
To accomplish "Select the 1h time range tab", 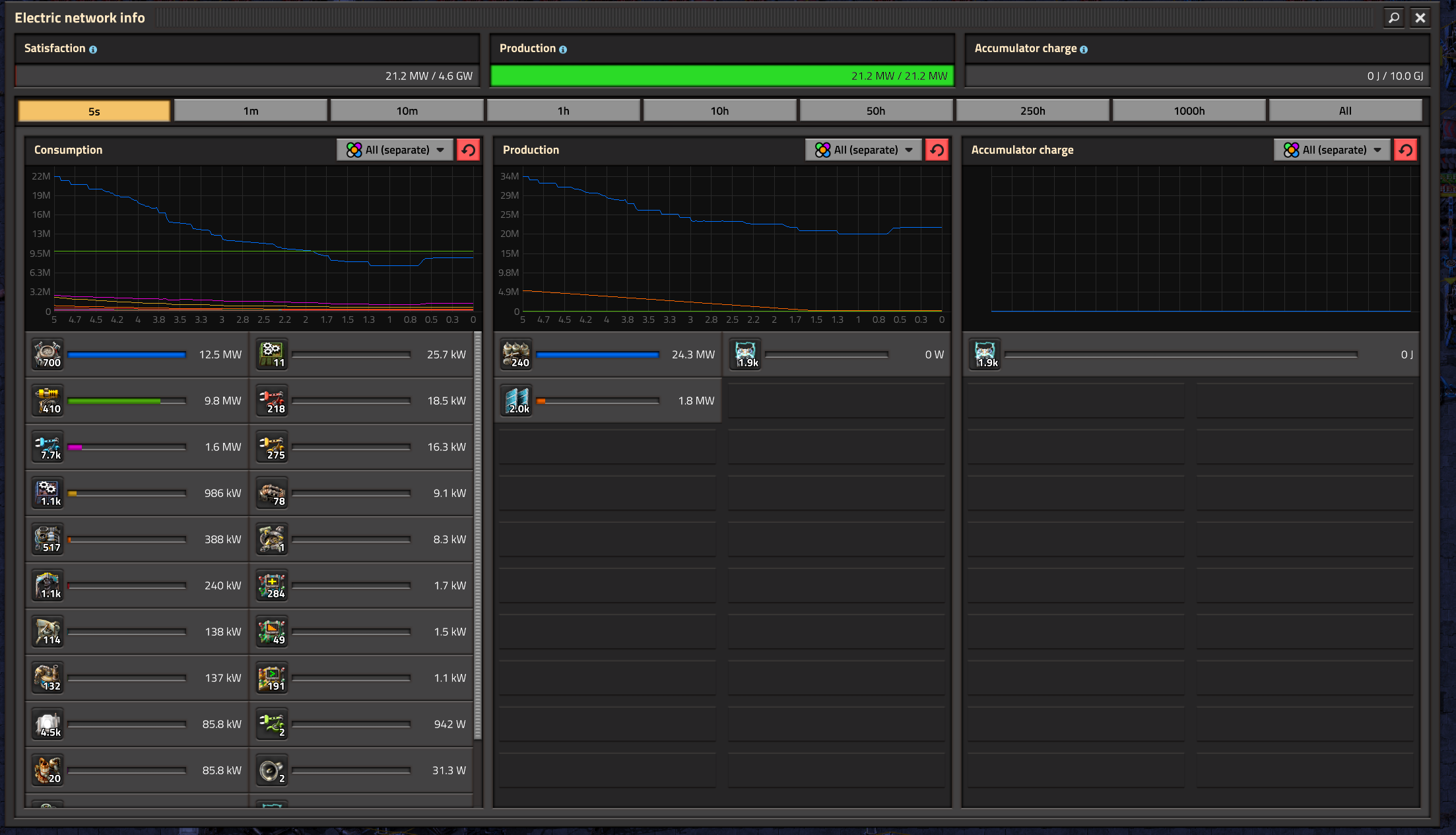I will tap(564, 111).
